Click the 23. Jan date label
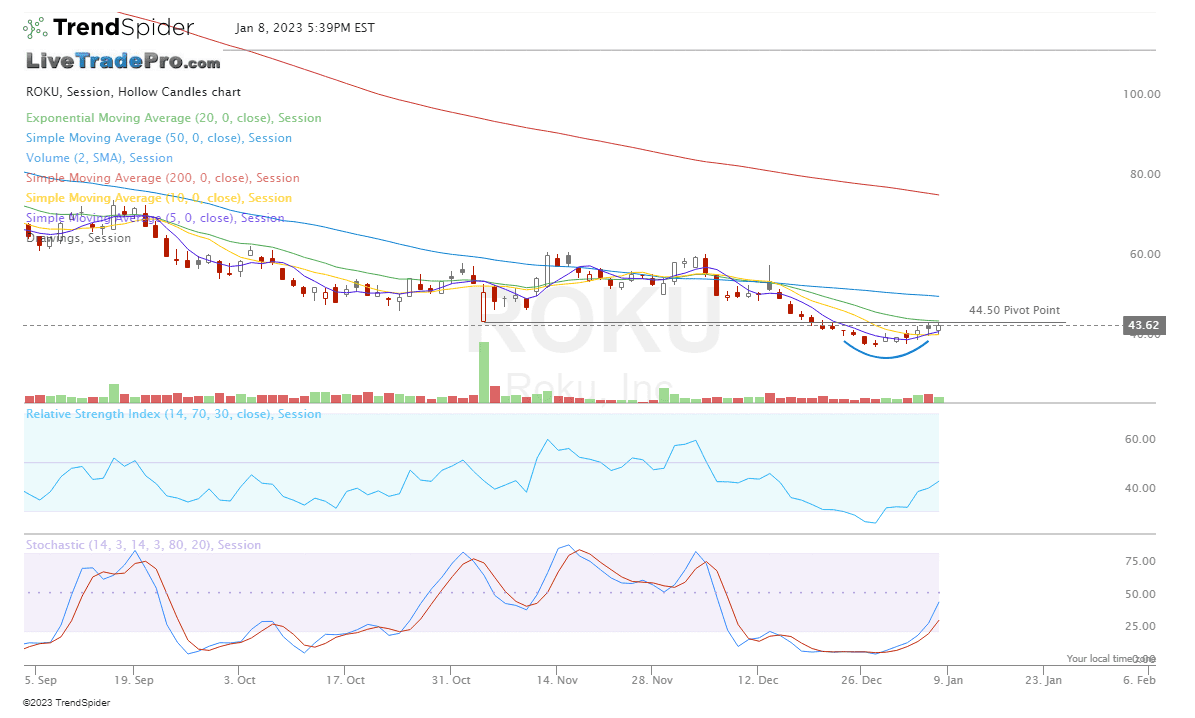Screen dimensions: 1195x718 click(x=1043, y=680)
